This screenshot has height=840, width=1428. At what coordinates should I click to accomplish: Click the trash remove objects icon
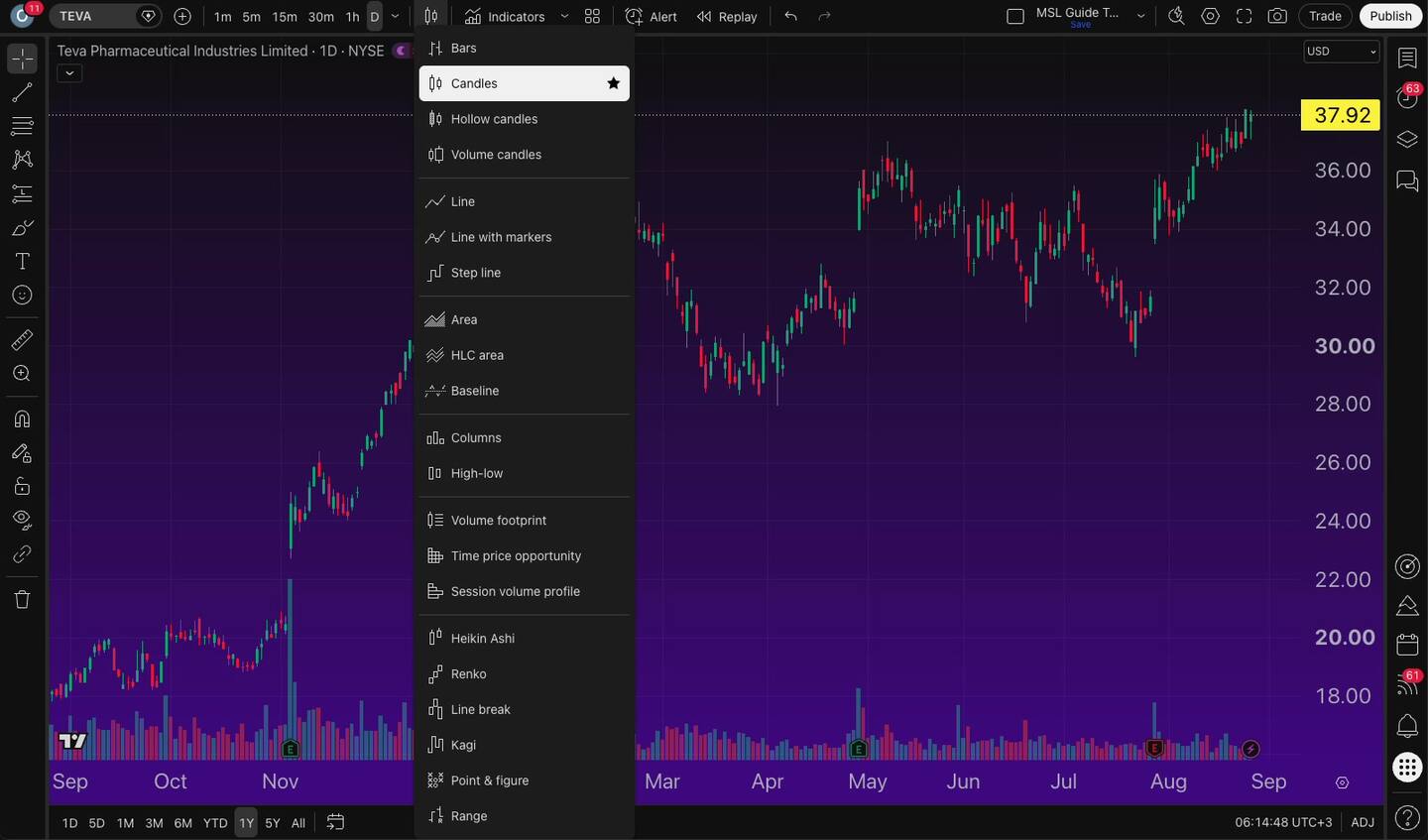click(22, 599)
